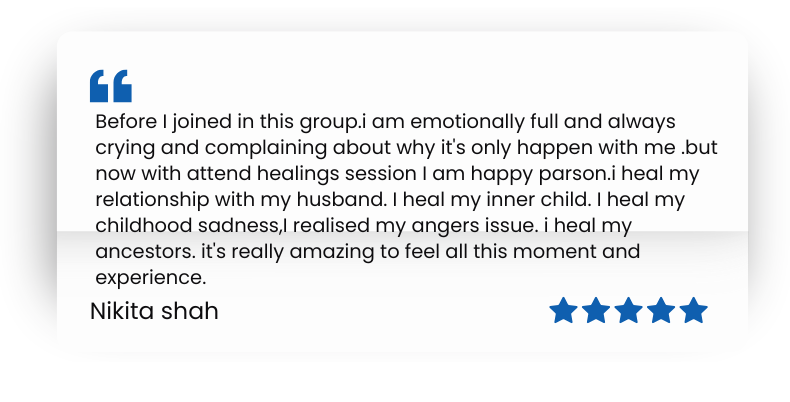Click the blue quotation mark icon
The width and height of the screenshot is (790, 402).
point(111,86)
